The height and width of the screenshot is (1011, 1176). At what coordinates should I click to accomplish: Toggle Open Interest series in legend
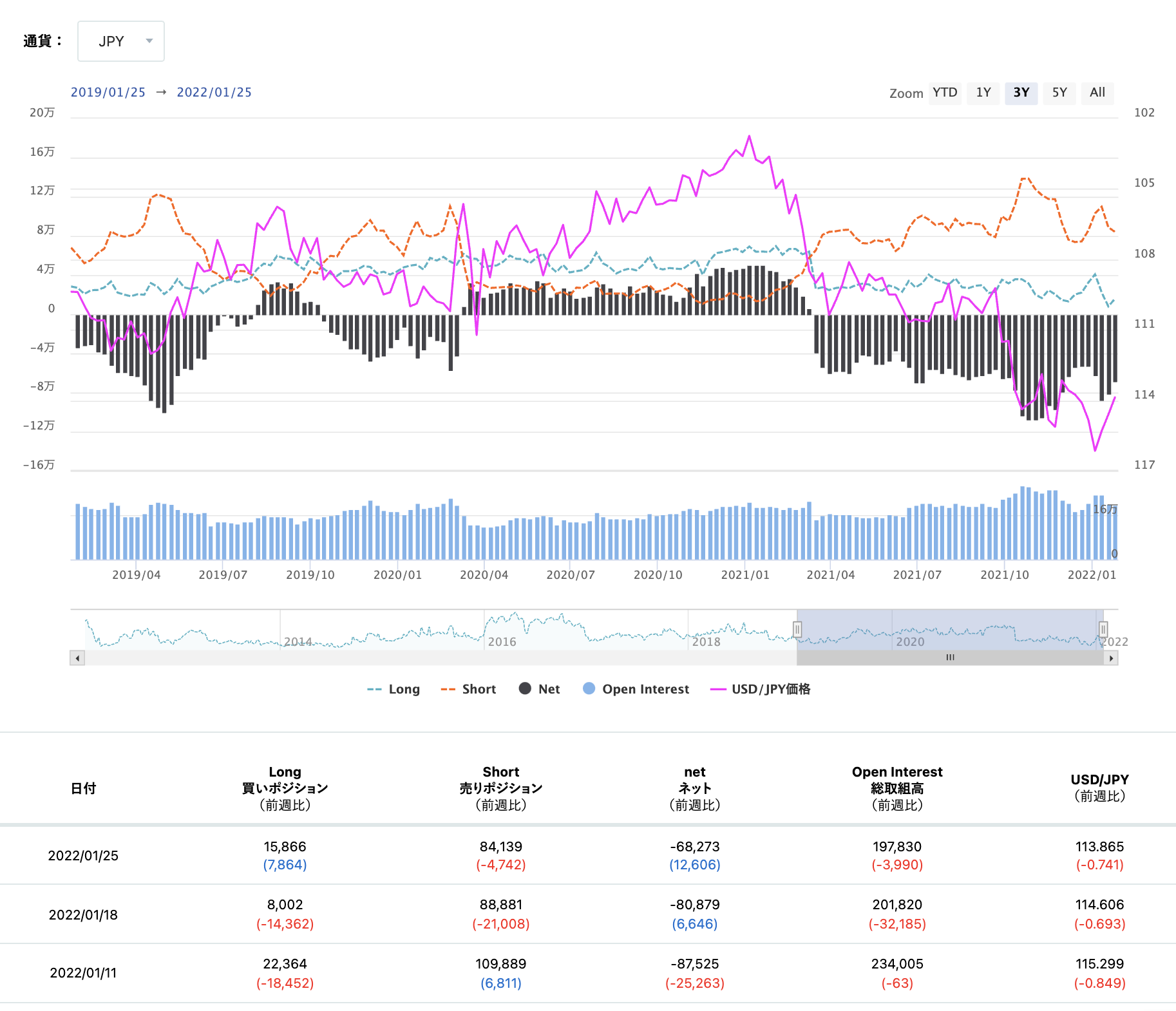pyautogui.click(x=636, y=689)
